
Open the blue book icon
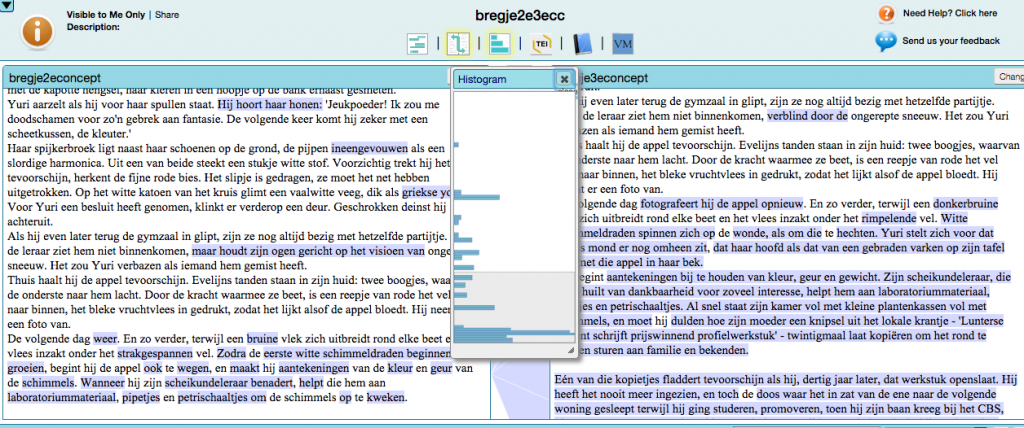click(583, 44)
